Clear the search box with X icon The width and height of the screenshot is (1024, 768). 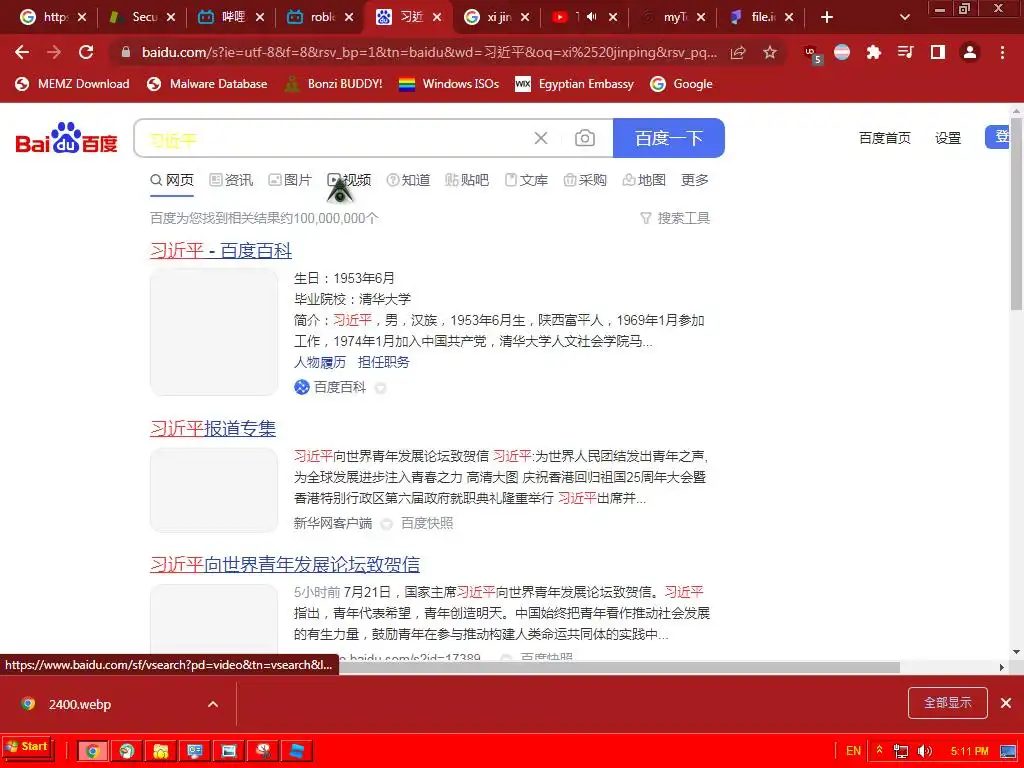[541, 138]
